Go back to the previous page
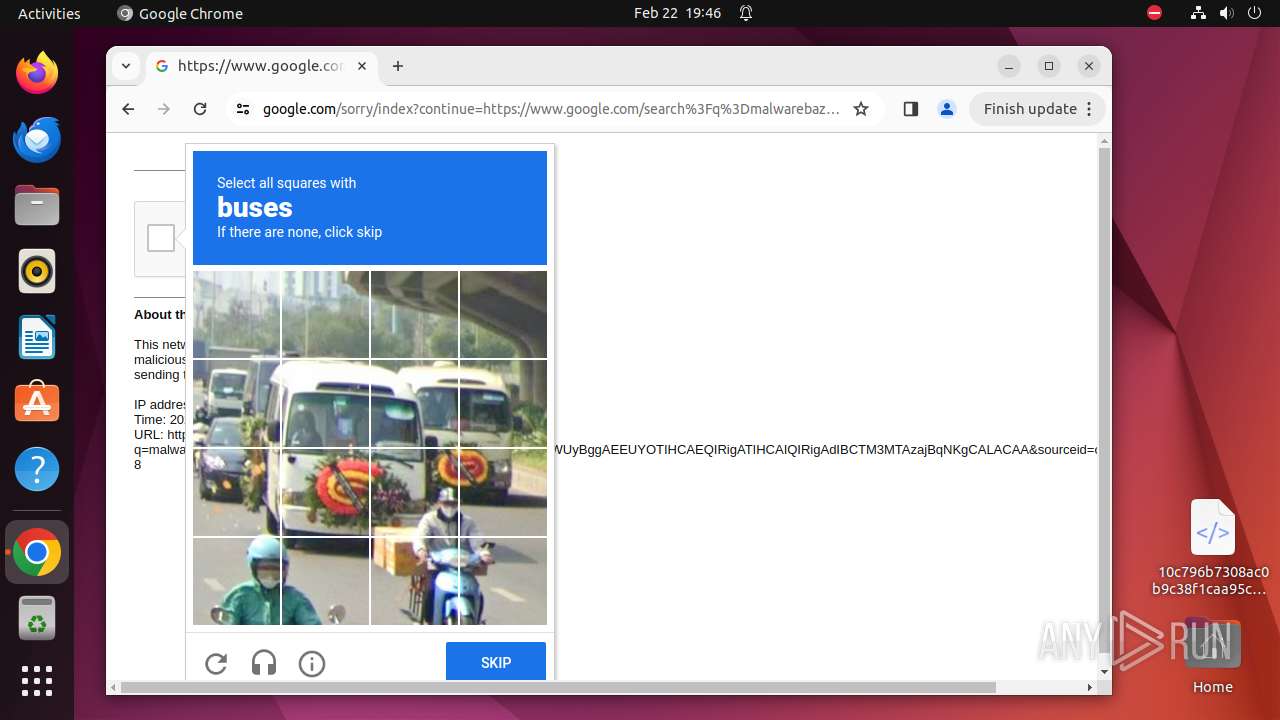Viewport: 1280px width, 720px height. (x=128, y=109)
